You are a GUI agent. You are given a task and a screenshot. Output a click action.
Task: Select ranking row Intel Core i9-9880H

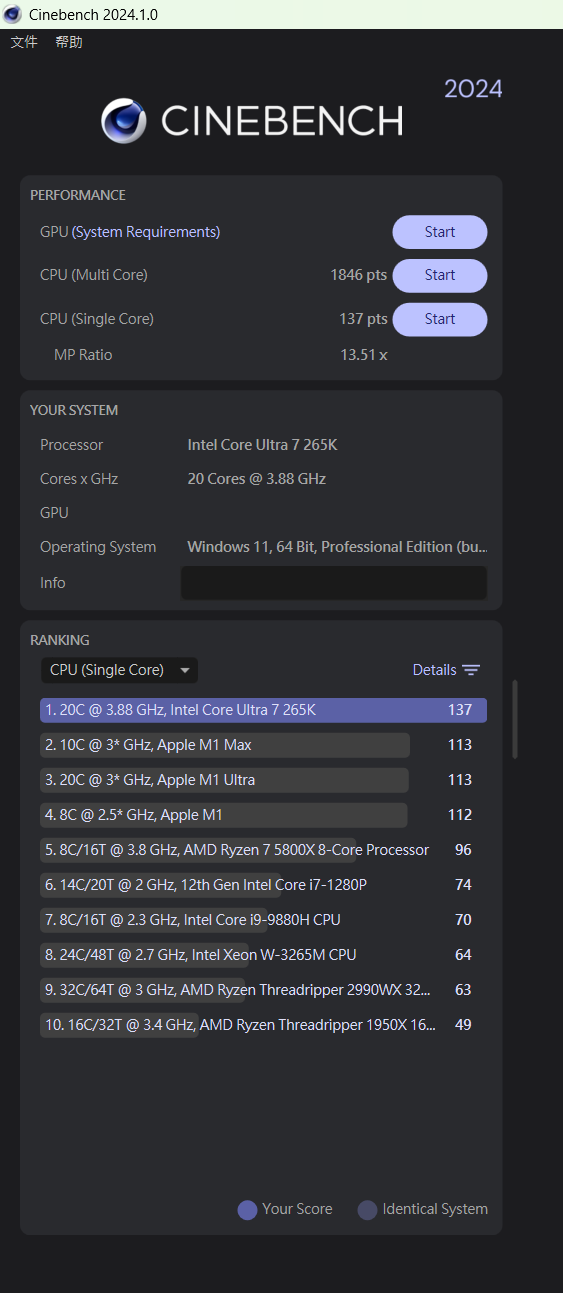coord(263,920)
